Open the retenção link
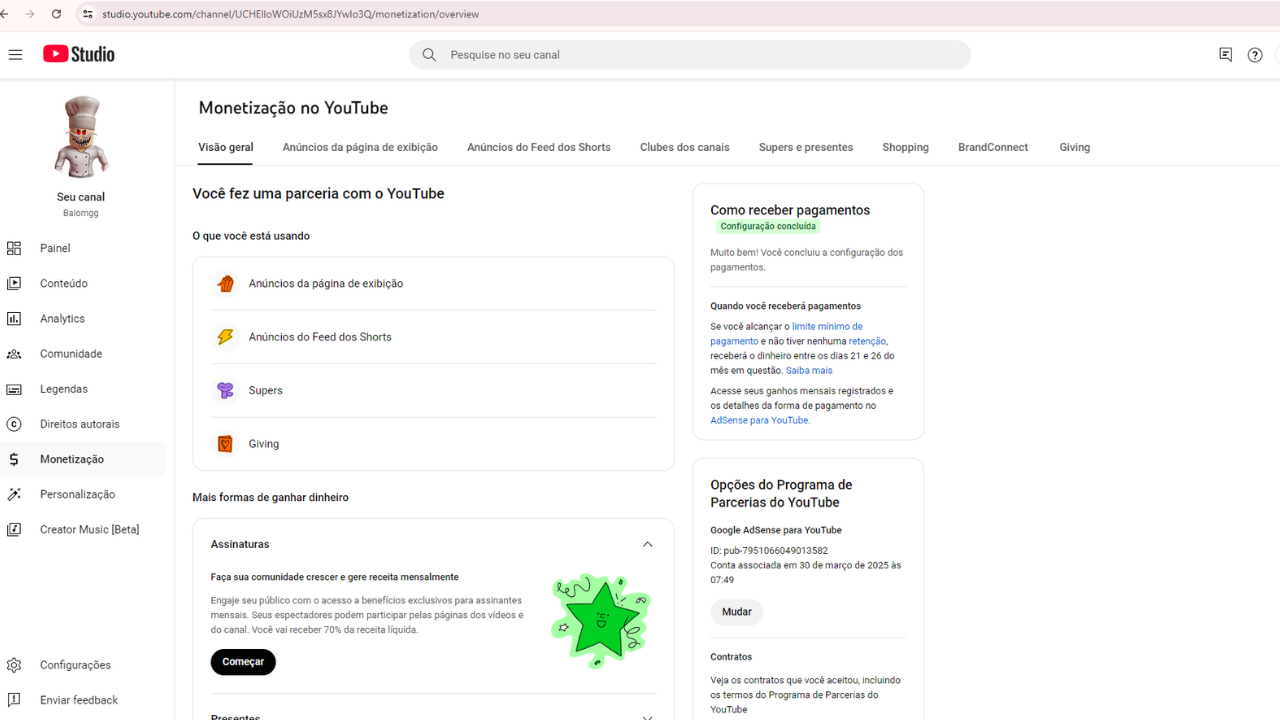 [x=867, y=341]
